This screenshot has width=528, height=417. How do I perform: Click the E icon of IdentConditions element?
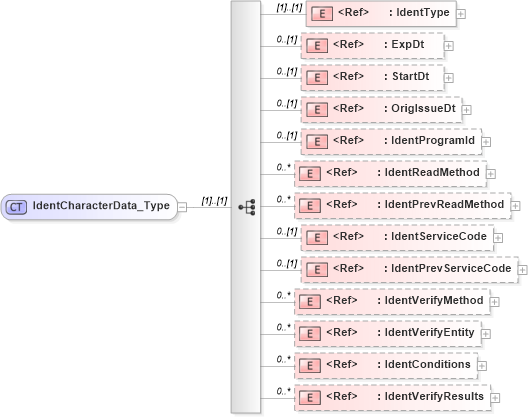click(x=310, y=366)
